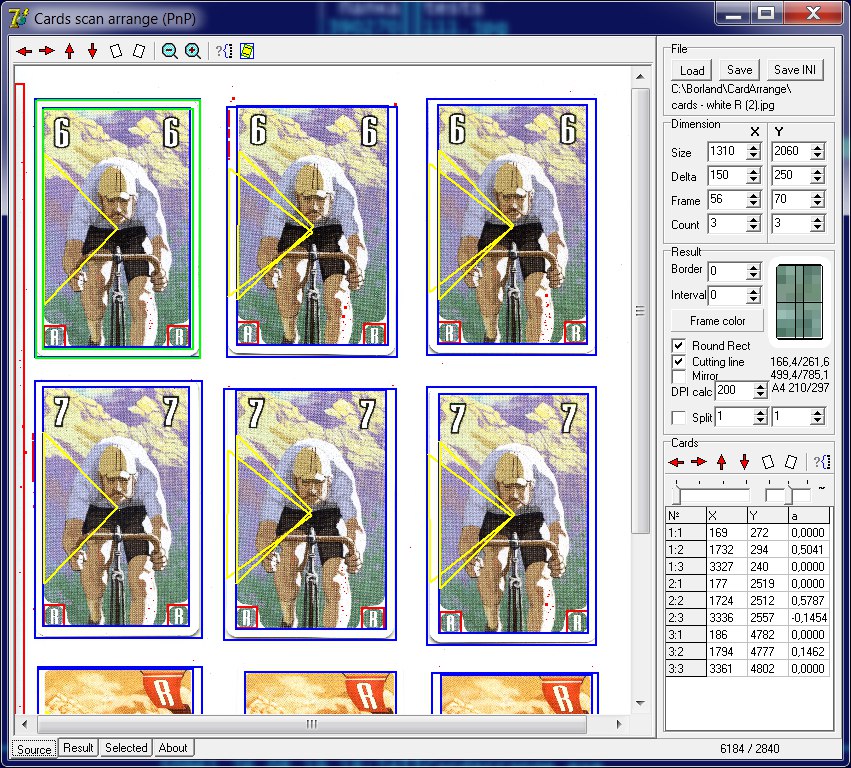Image resolution: width=851 pixels, height=768 pixels.
Task: Click the vertical scrollbar down arrow
Action: tap(640, 703)
